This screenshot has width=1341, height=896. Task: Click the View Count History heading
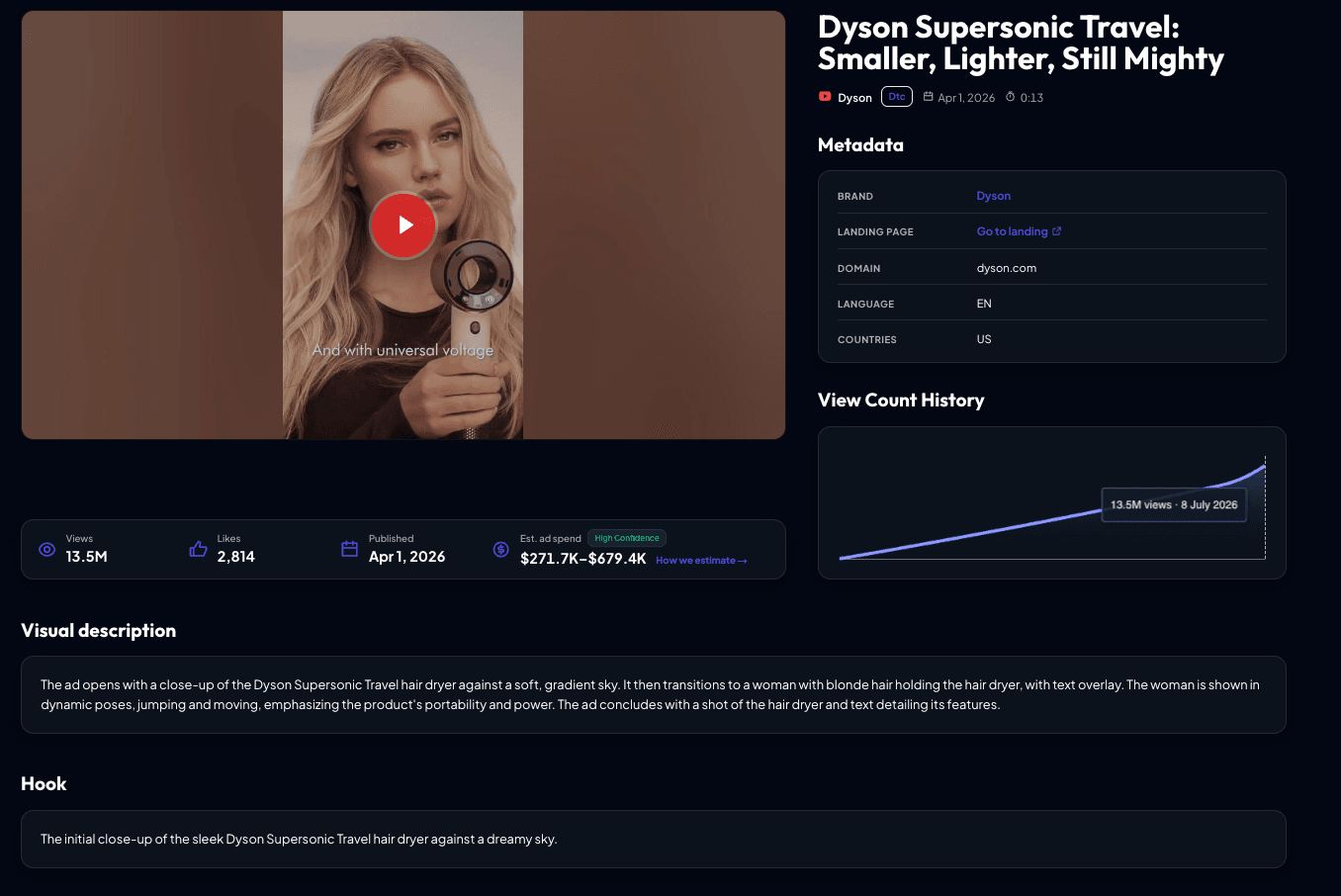tap(901, 401)
